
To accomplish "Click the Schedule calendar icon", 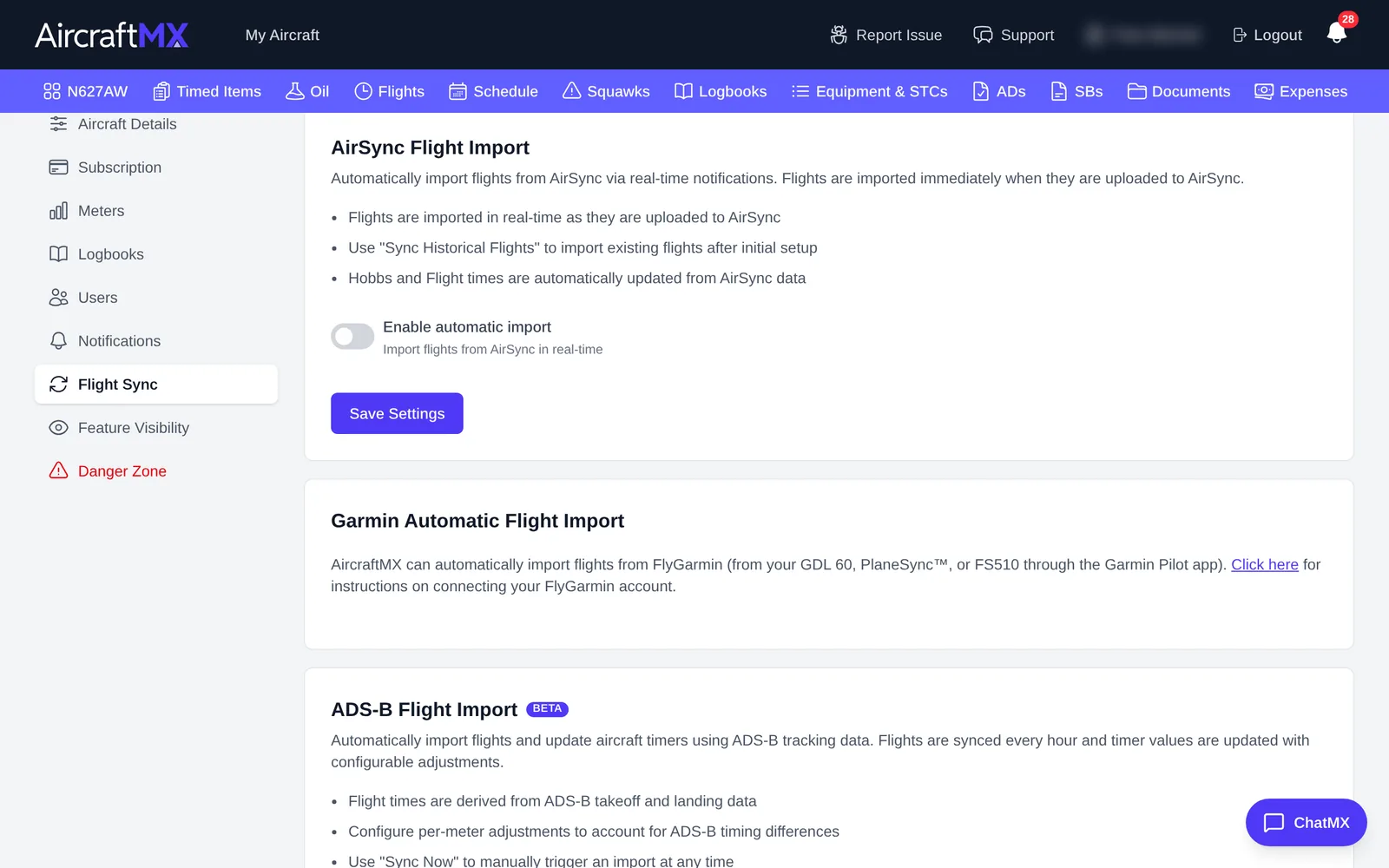I will point(458,91).
